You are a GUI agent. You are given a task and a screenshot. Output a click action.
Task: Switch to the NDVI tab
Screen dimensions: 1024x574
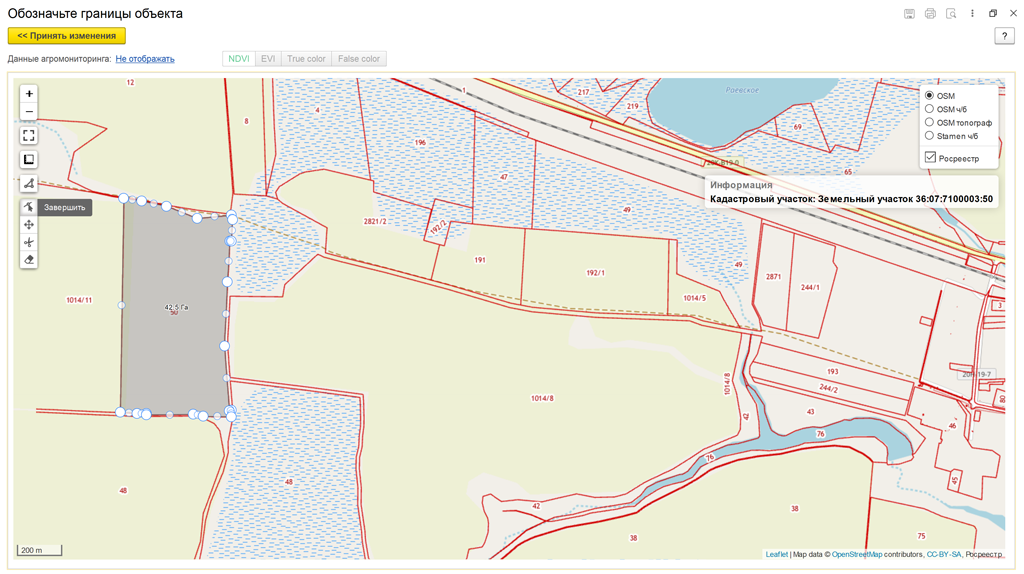239,59
